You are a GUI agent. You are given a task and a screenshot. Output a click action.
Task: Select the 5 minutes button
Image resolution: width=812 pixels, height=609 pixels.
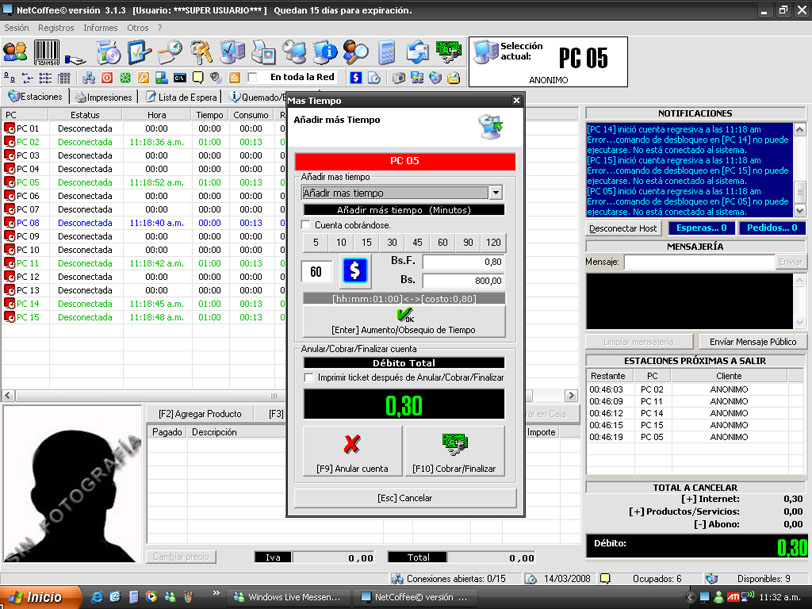coord(316,242)
